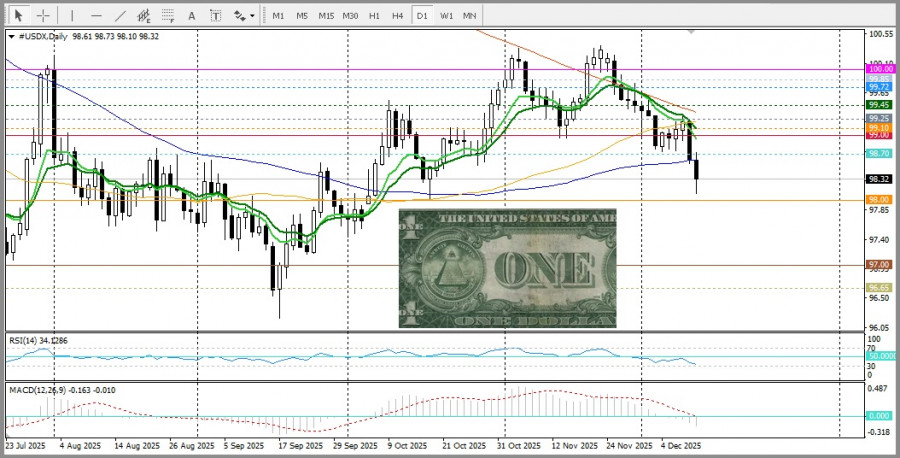Click the 9 Oct 2025 date label
The width and height of the screenshot is (900, 458).
(407, 445)
